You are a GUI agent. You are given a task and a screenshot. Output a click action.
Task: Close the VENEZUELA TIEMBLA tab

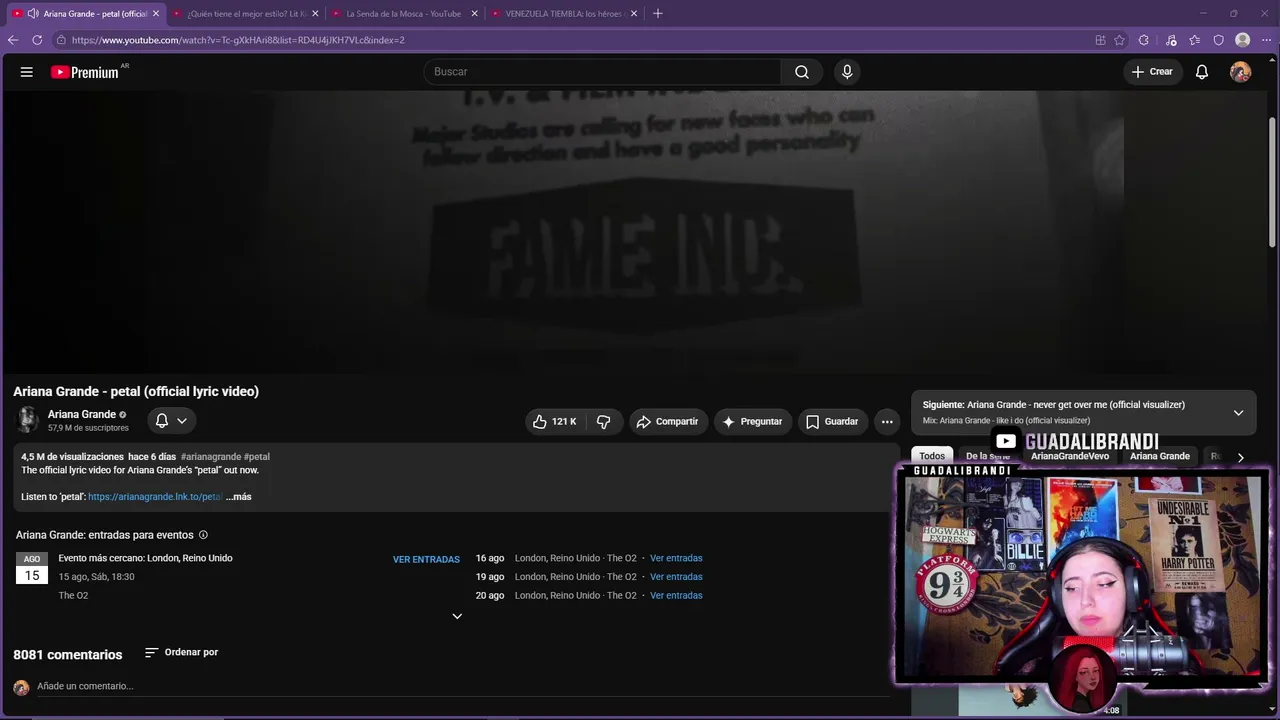(634, 14)
